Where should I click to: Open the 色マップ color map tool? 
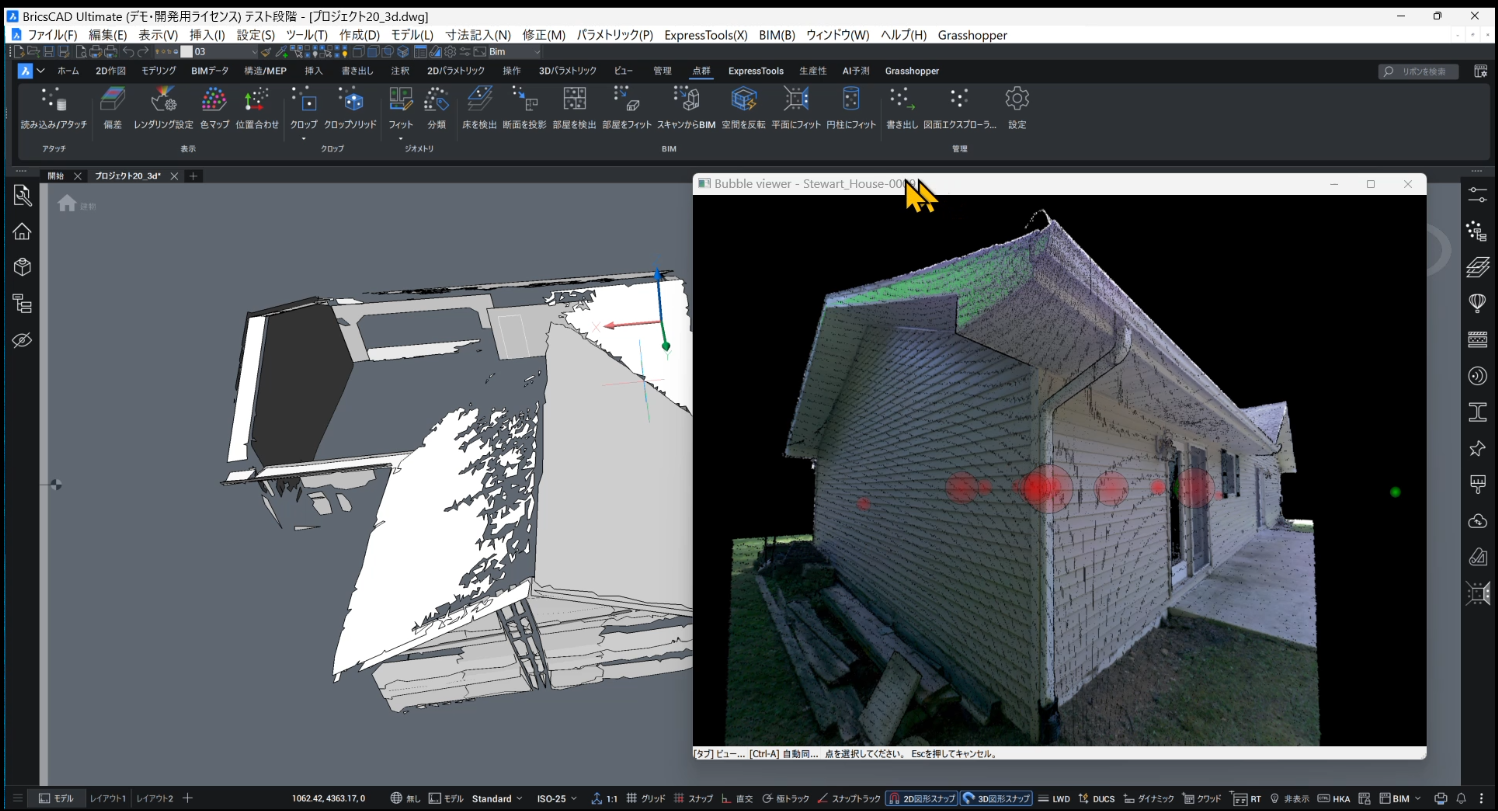coord(214,100)
